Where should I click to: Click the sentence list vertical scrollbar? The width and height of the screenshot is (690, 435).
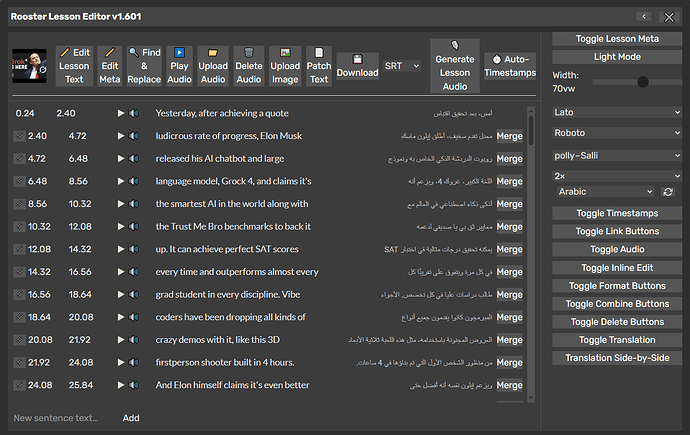pyautogui.click(x=531, y=254)
